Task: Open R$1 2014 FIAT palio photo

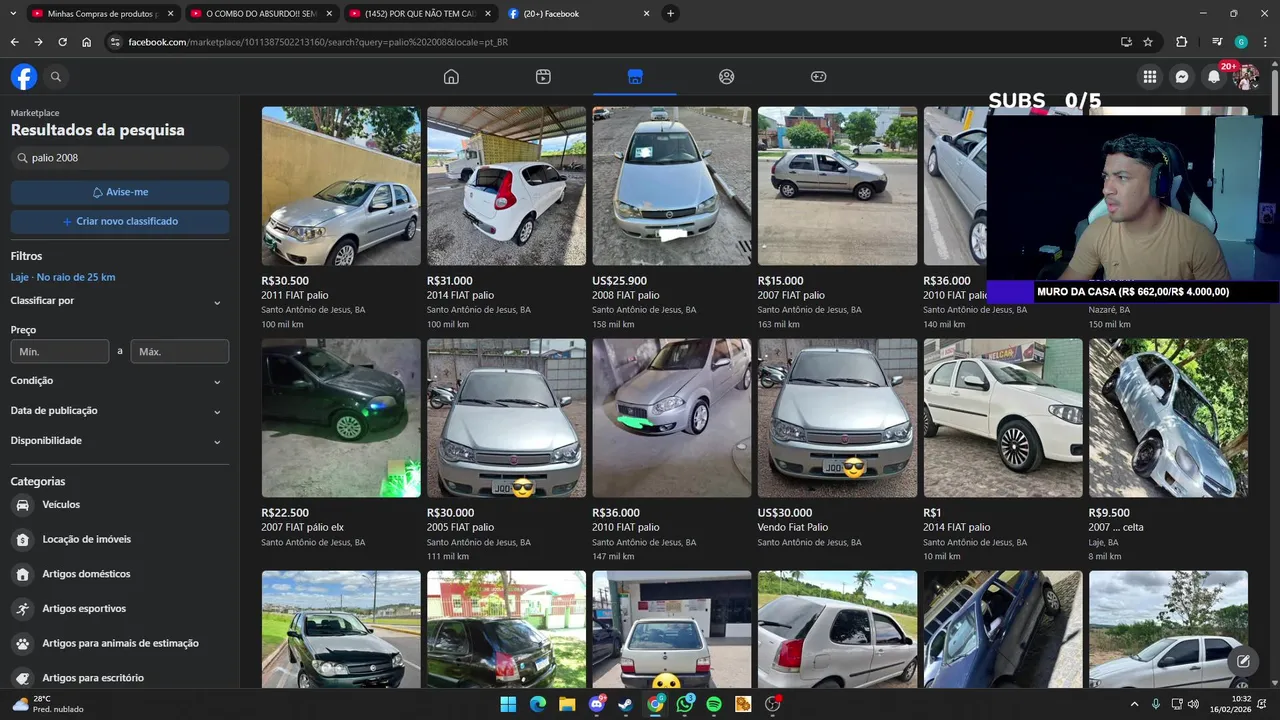Action: [x=1003, y=418]
